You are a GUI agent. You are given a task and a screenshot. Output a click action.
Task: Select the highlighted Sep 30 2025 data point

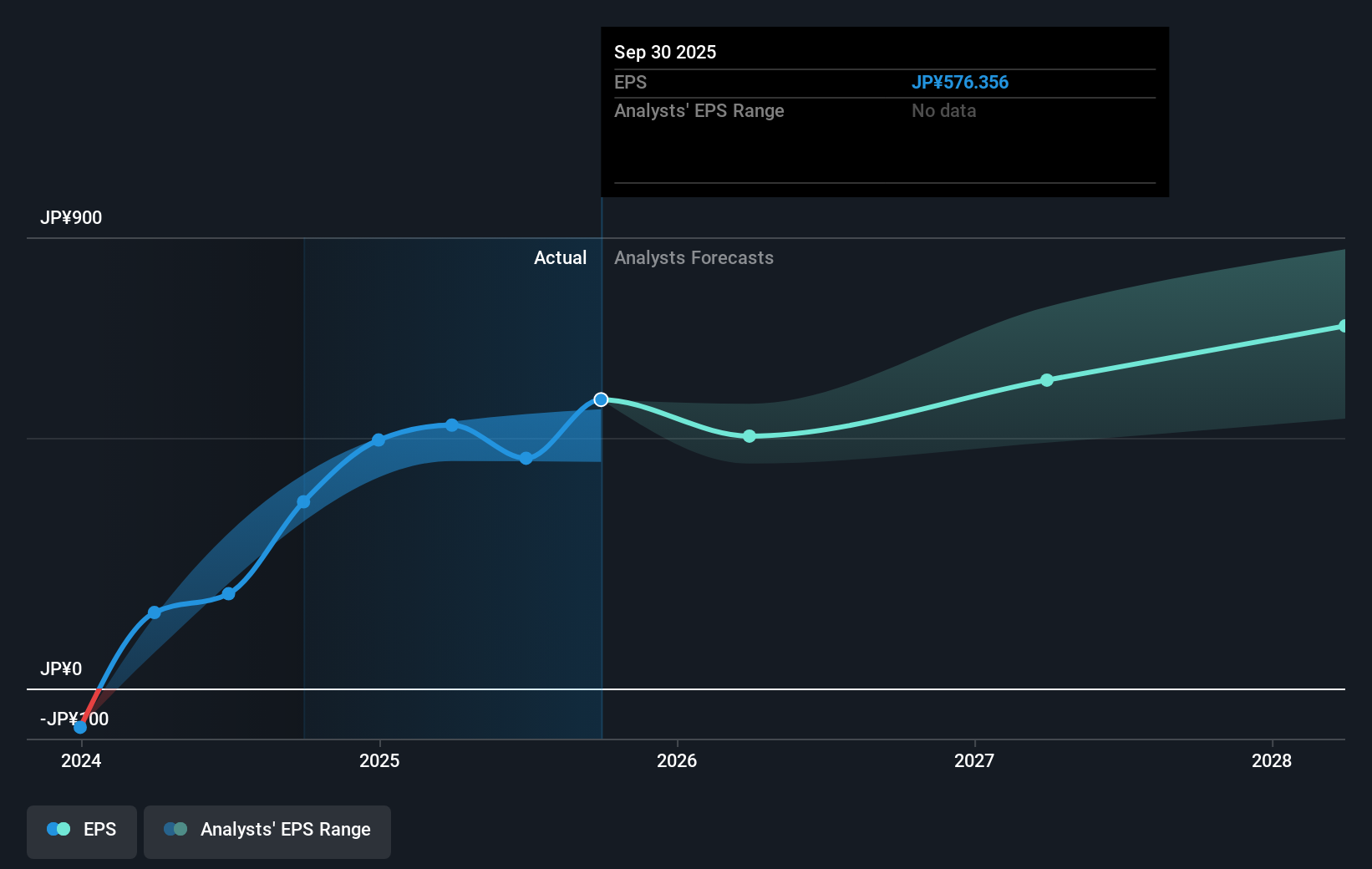coord(601,399)
